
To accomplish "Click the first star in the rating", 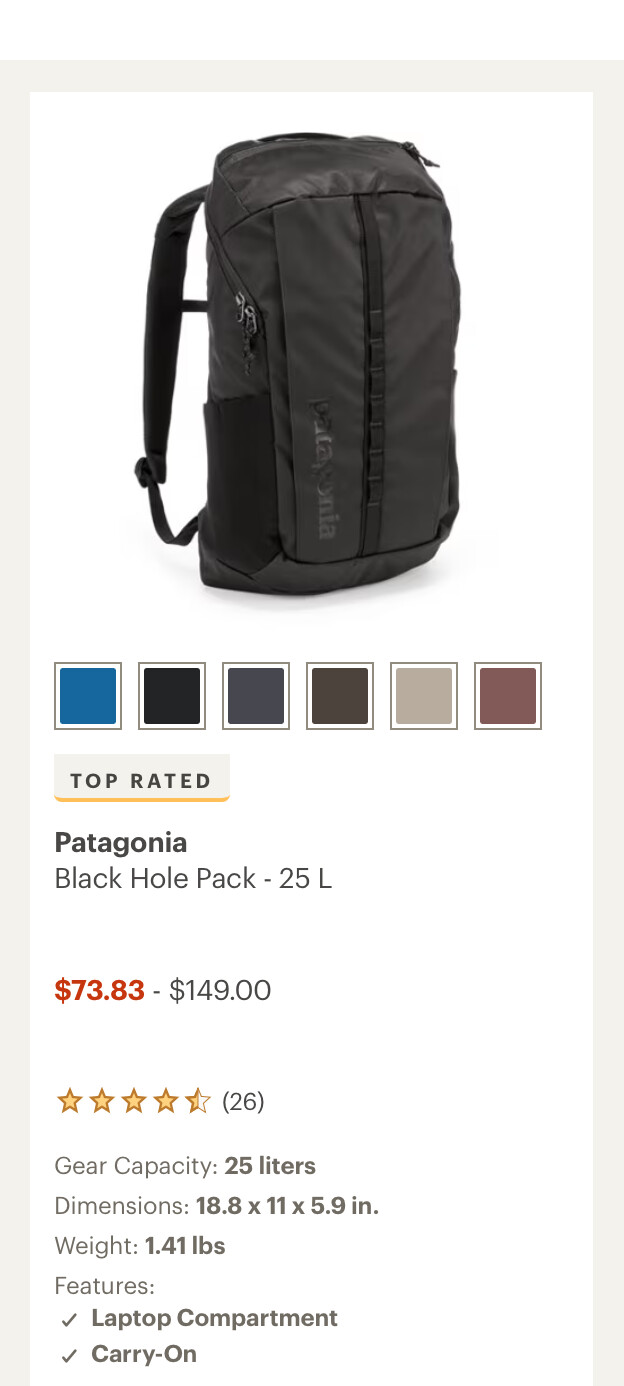I will [69, 1102].
